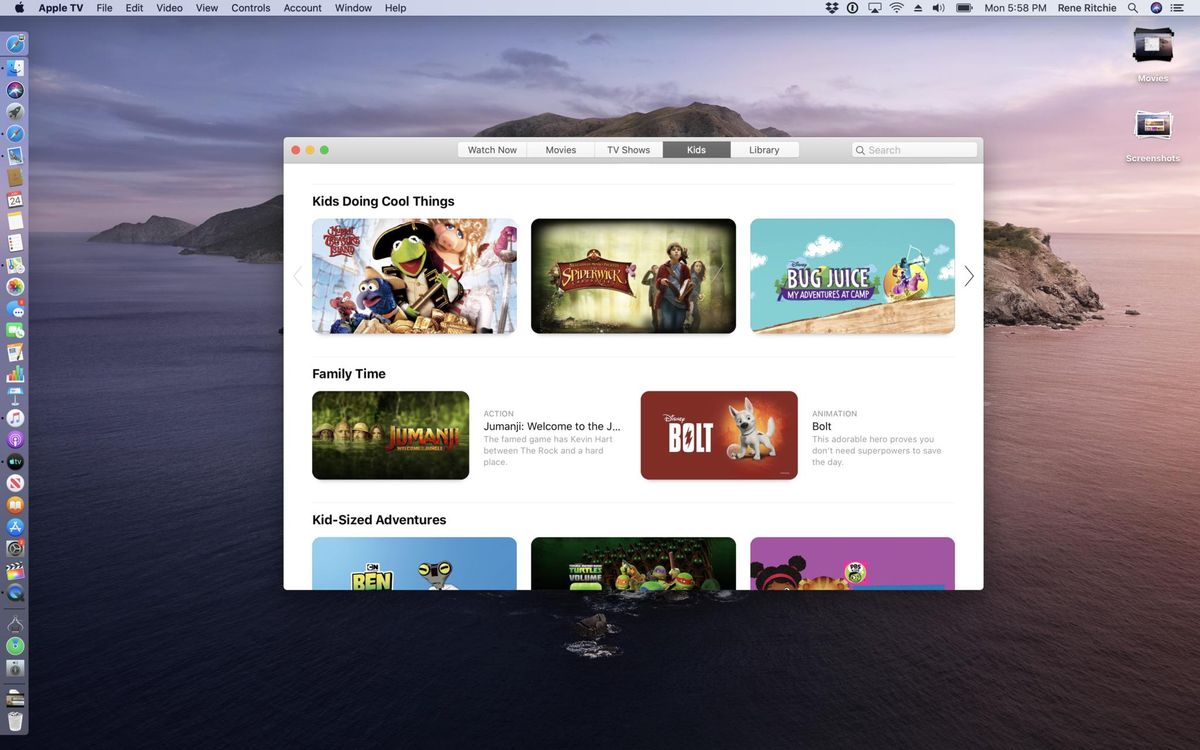Click the Wi-Fi status icon

pyautogui.click(x=897, y=8)
